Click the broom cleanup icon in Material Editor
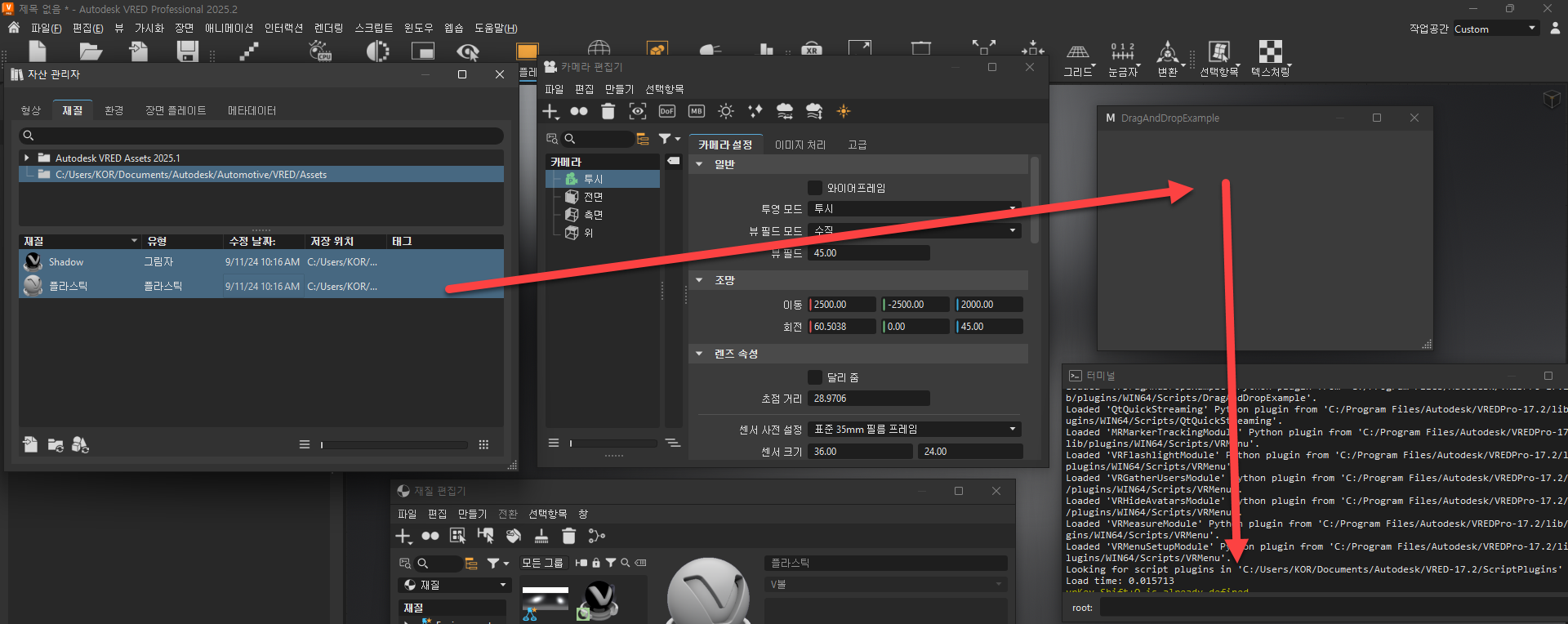The height and width of the screenshot is (624, 1568). click(541, 536)
